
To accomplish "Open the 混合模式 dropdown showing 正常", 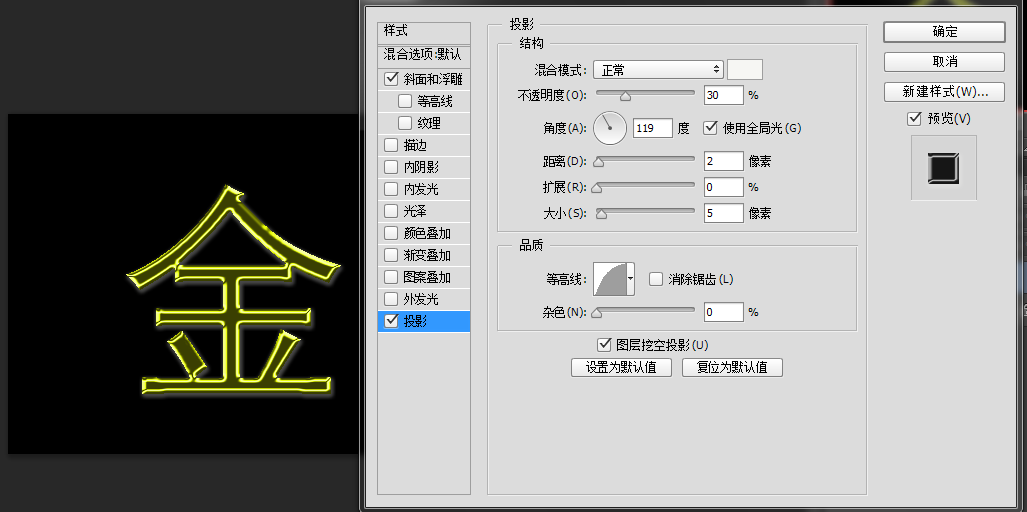I will [658, 69].
